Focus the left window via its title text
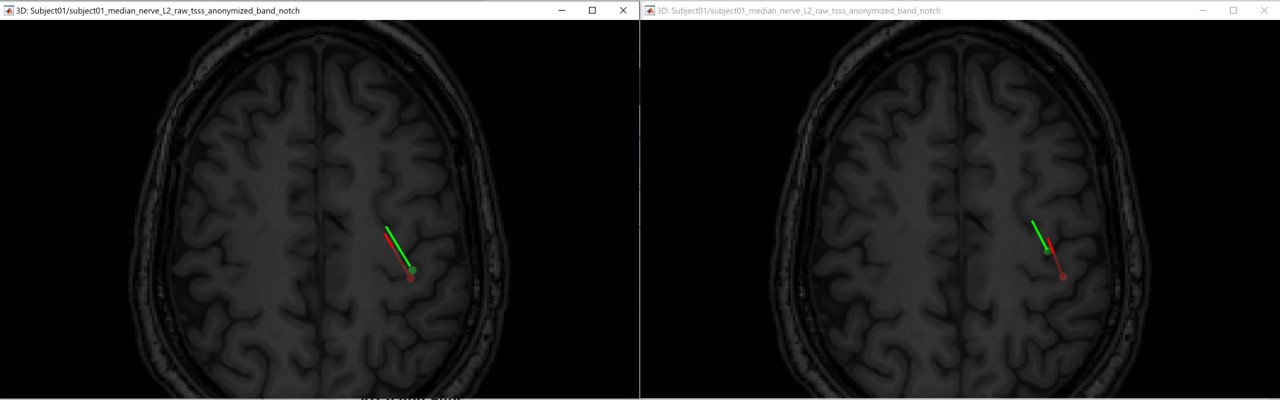Viewport: 1280px width, 400px height. coord(158,10)
